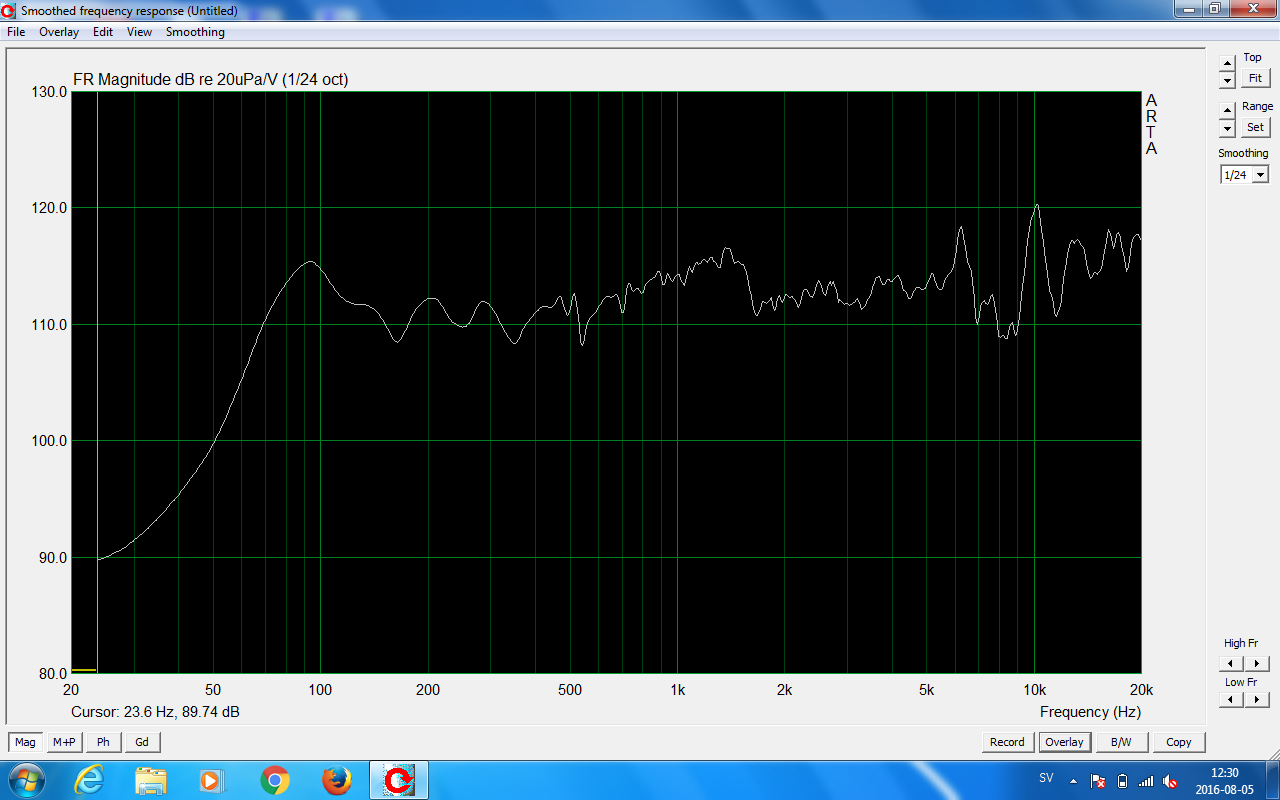Click the peak near 10k on curve
This screenshot has width=1280, height=800.
[x=1037, y=205]
